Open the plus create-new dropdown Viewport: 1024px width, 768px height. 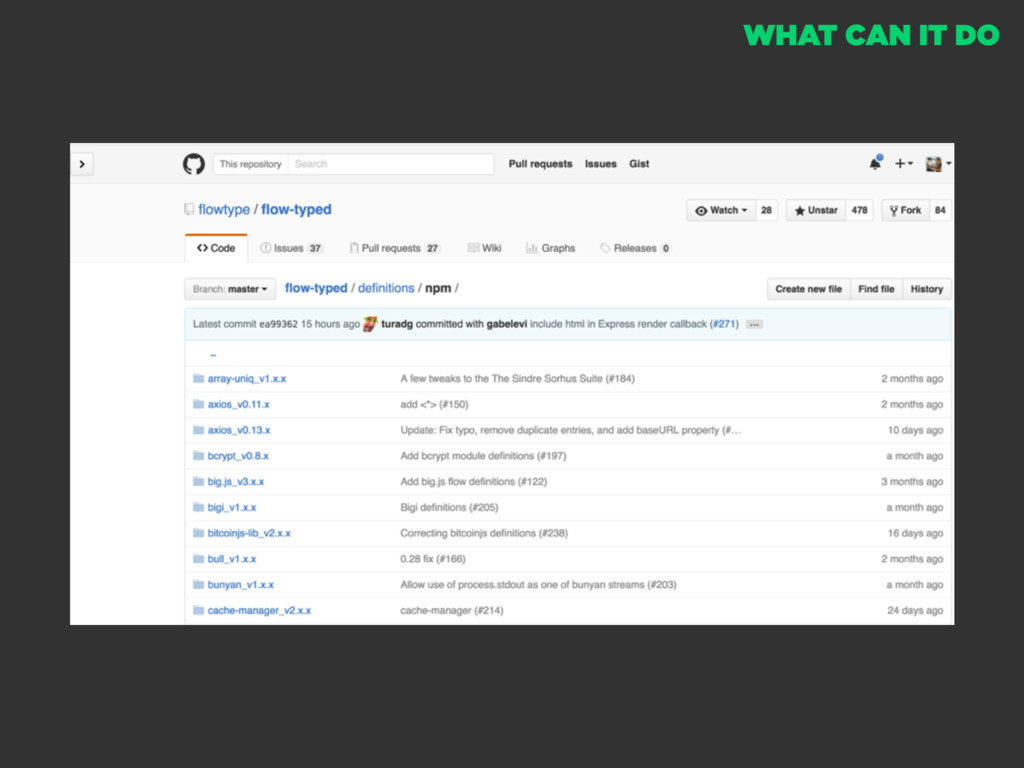pyautogui.click(x=904, y=163)
